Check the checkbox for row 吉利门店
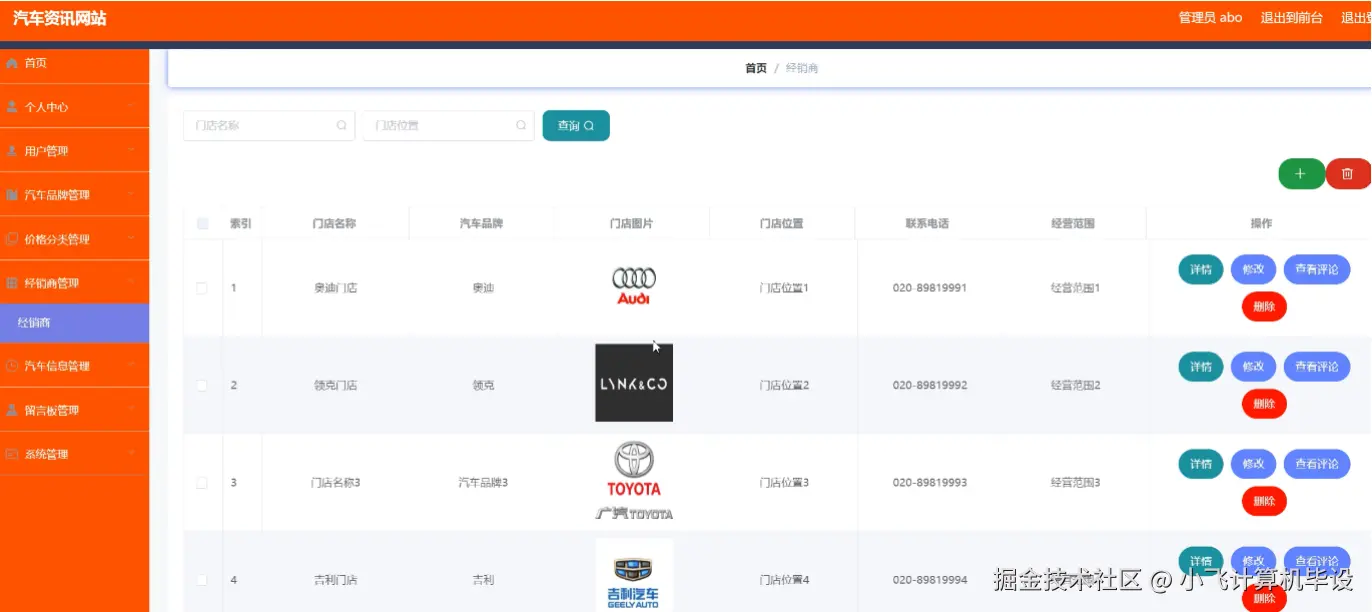The width and height of the screenshot is (1372, 612). 202,580
